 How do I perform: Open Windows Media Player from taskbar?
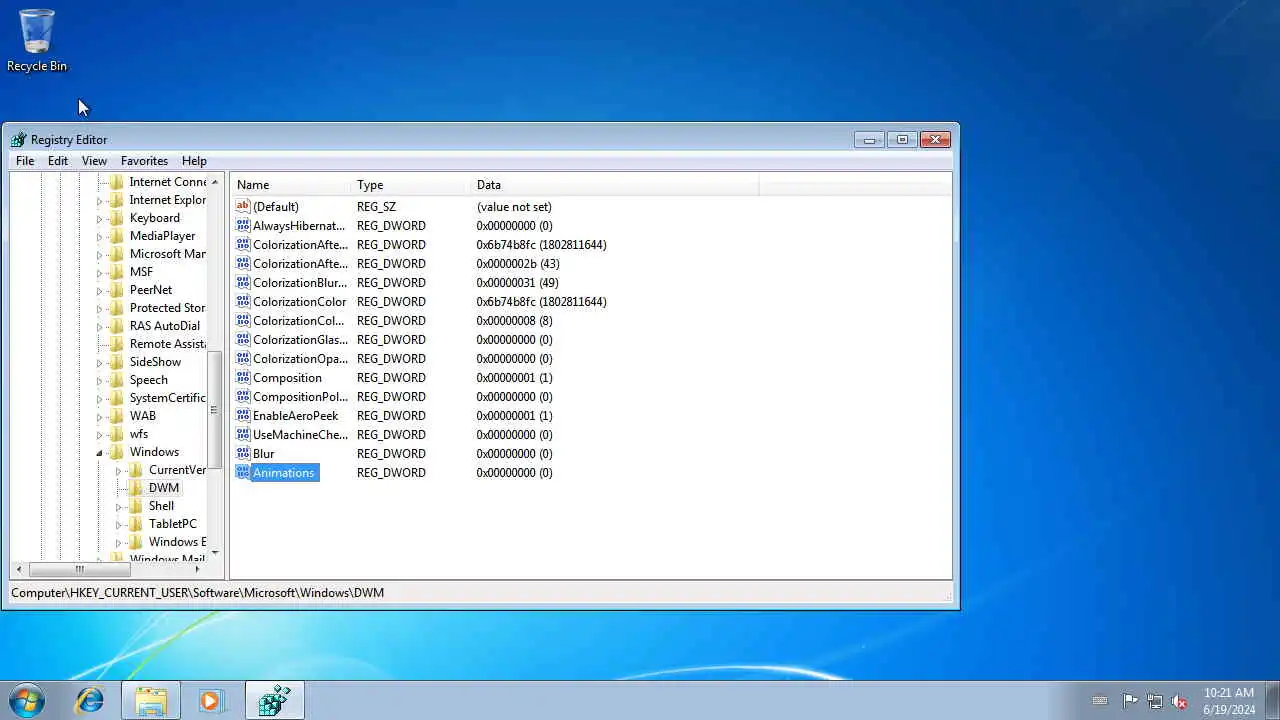pyautogui.click(x=211, y=701)
